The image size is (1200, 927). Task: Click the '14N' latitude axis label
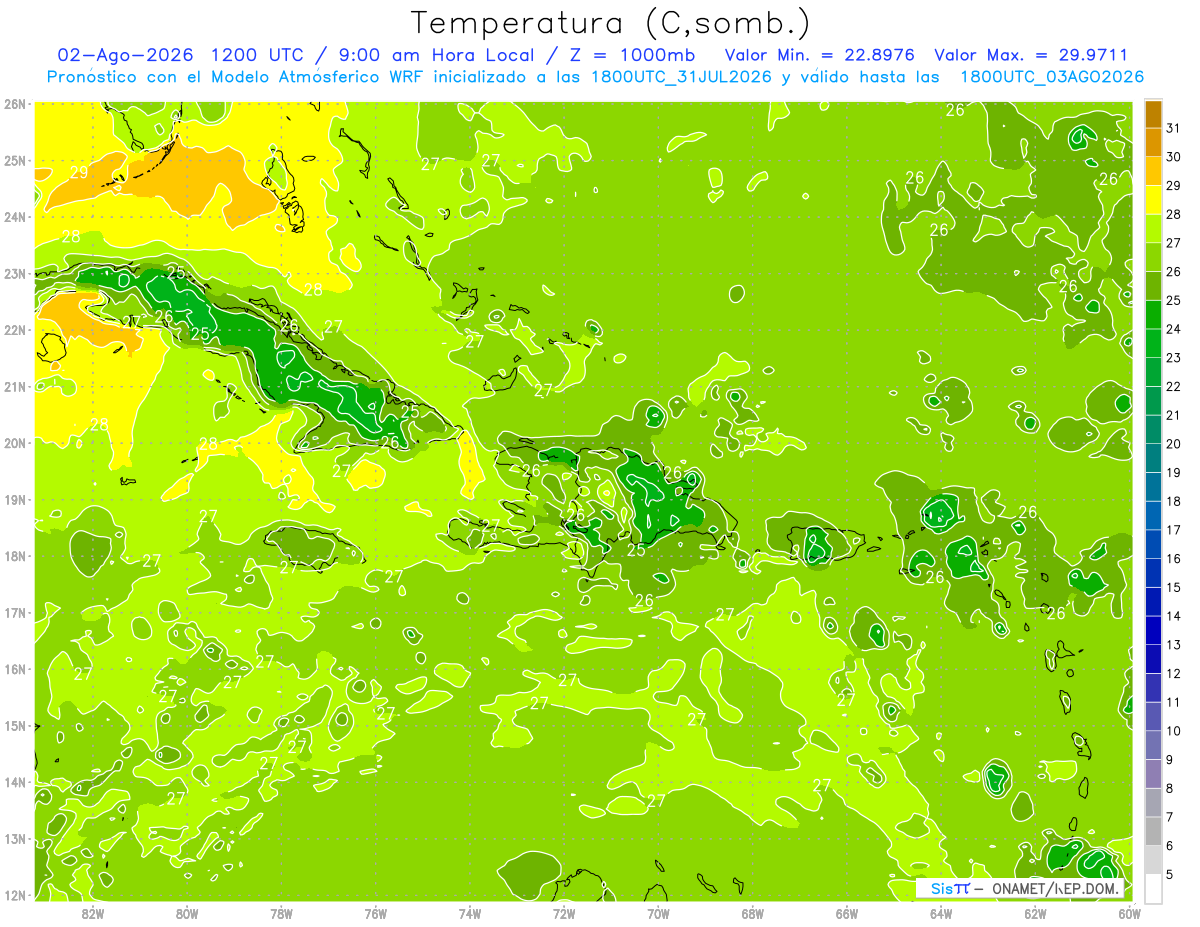pyautogui.click(x=15, y=782)
